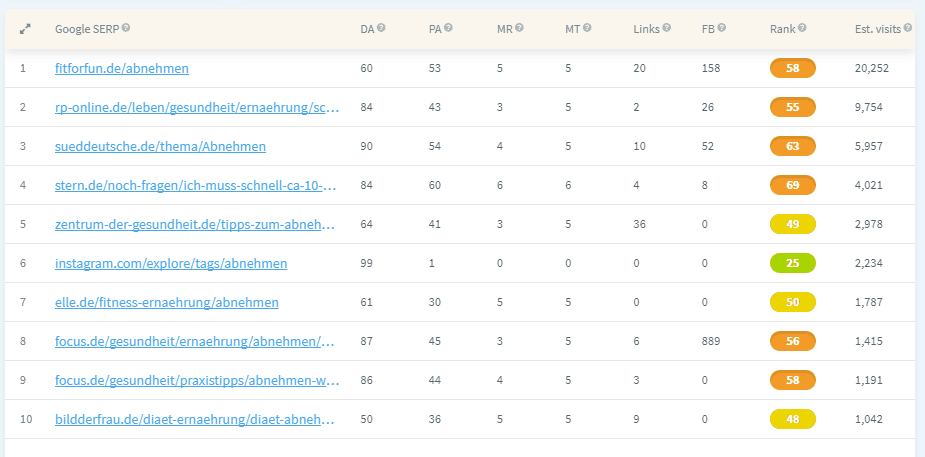Screen dimensions: 925x457
Task: Click the MT column help icon
Action: [x=587, y=27]
